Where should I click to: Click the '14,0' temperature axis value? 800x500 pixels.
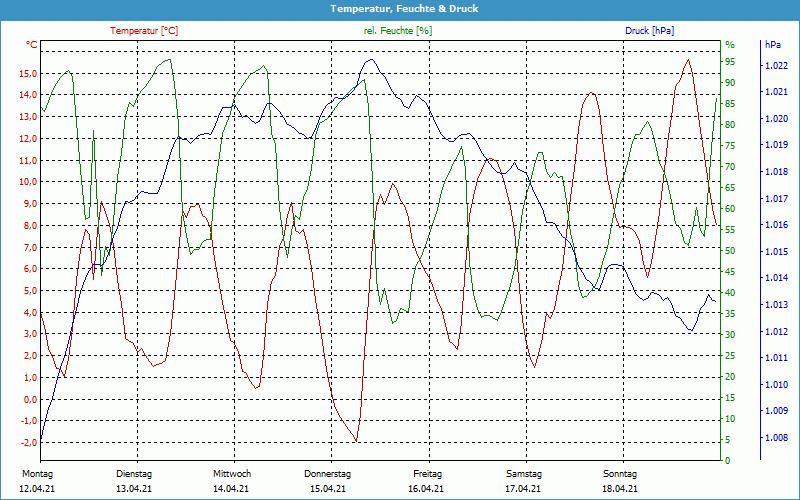click(28, 95)
